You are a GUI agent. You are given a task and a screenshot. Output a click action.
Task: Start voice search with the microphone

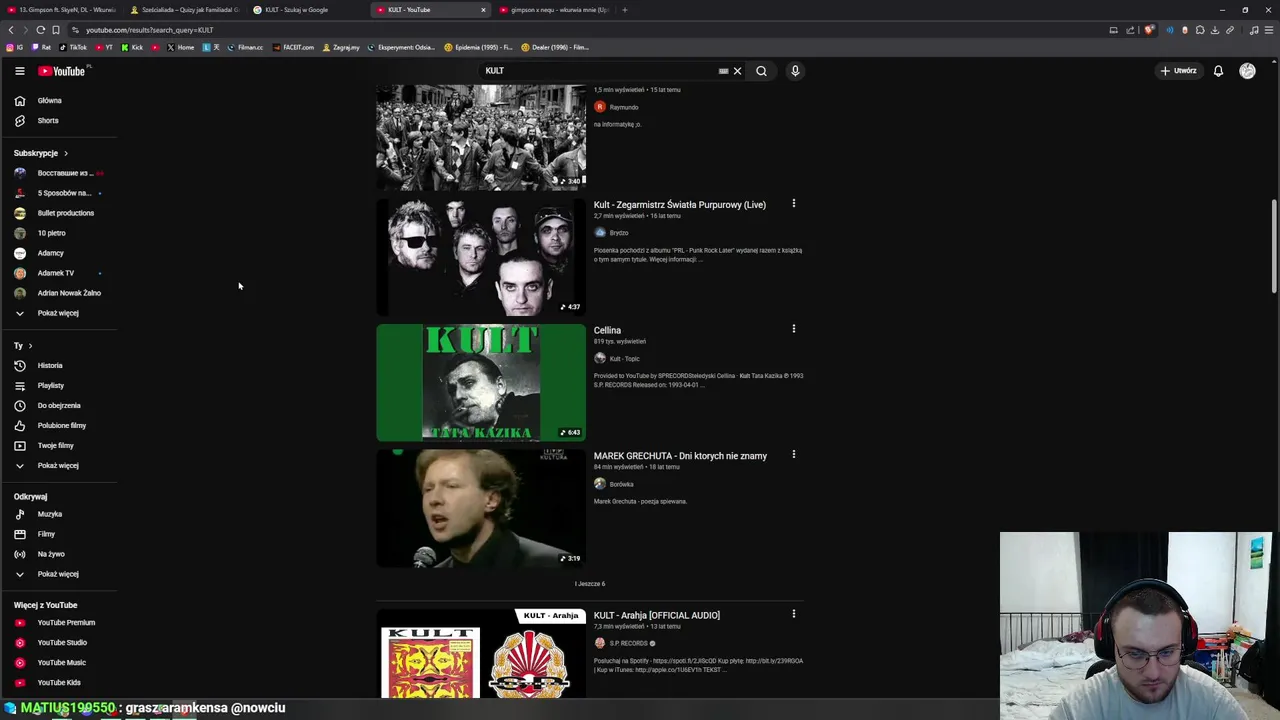pyautogui.click(x=795, y=71)
